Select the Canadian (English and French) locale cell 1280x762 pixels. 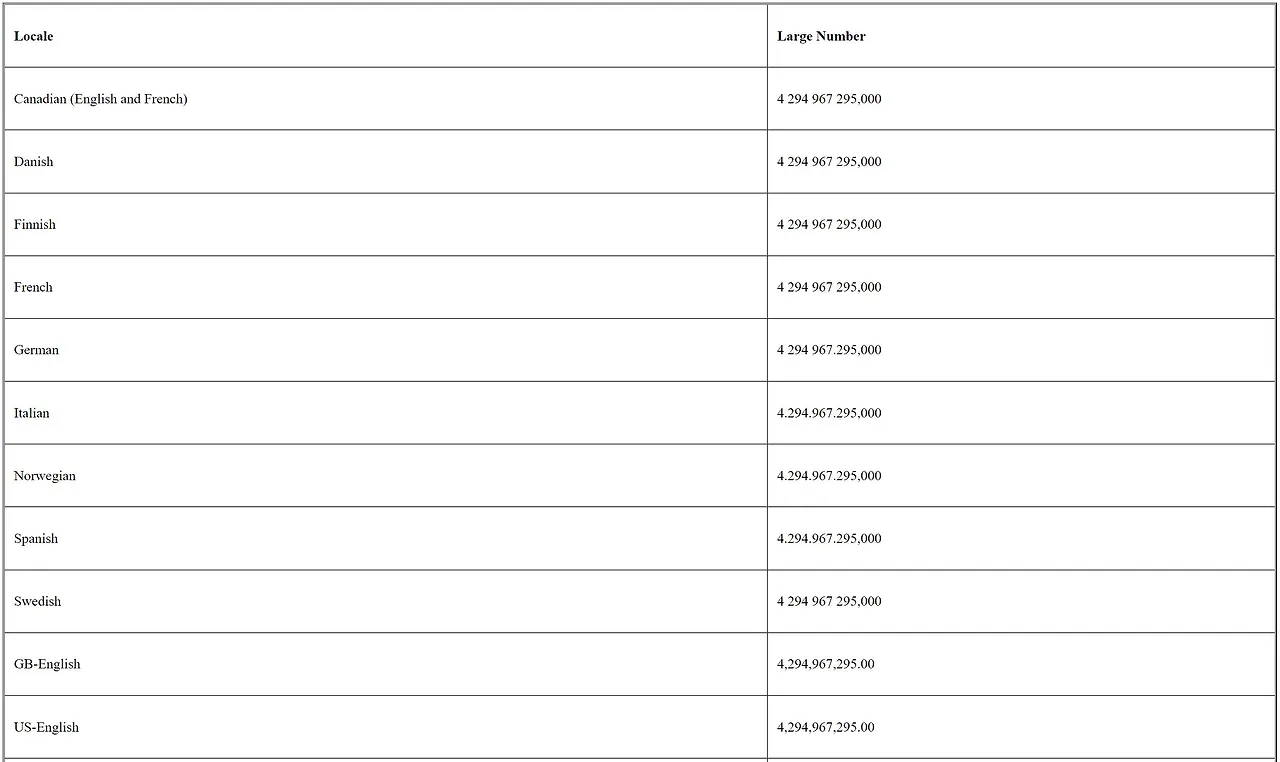point(101,99)
